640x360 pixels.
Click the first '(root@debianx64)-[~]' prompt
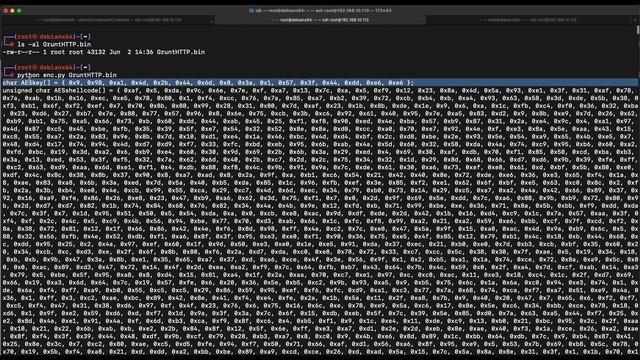[x=52, y=37]
